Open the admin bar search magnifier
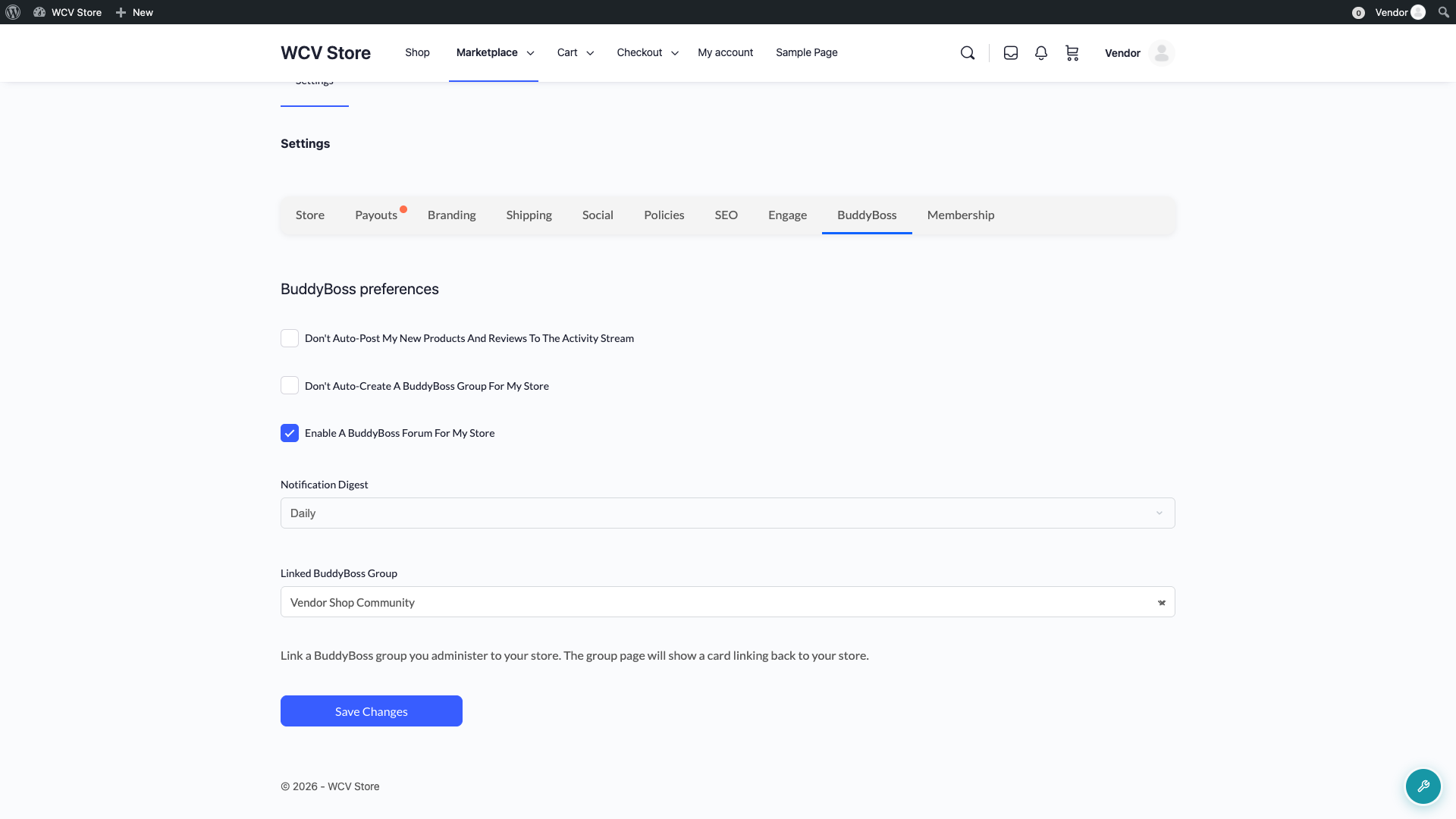Screen dimensions: 1456x819 point(1443,12)
